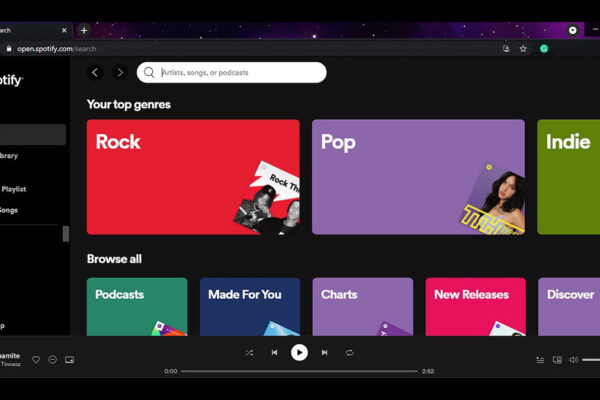Click the song title in now playing
This screenshot has height=400, width=600.
pyautogui.click(x=10, y=356)
